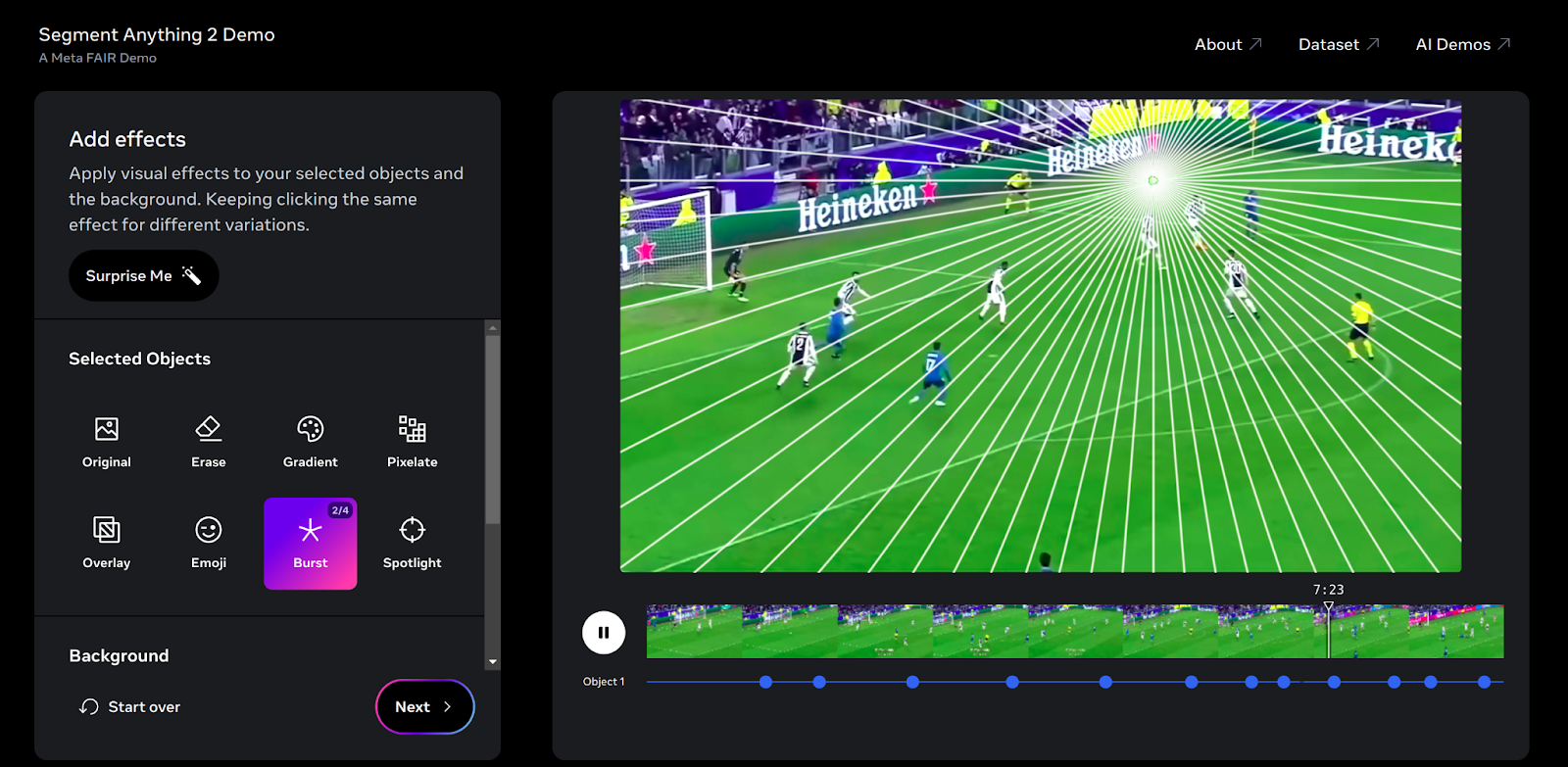Open the AI Demos link
This screenshot has width=1568, height=767.
1463,44
